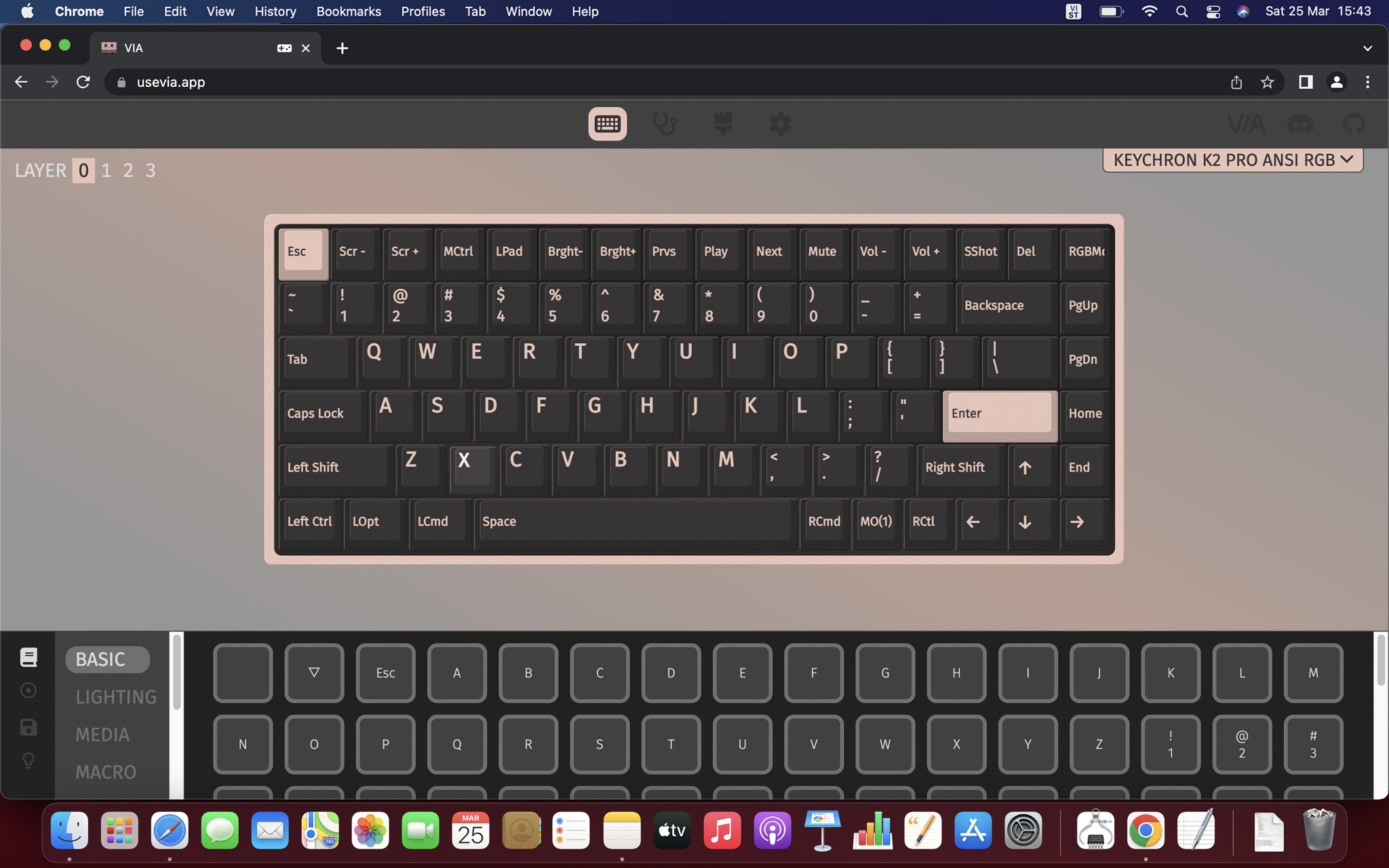Select the MEDIA keycode category
Screen dimensions: 1389x868
click(102, 734)
